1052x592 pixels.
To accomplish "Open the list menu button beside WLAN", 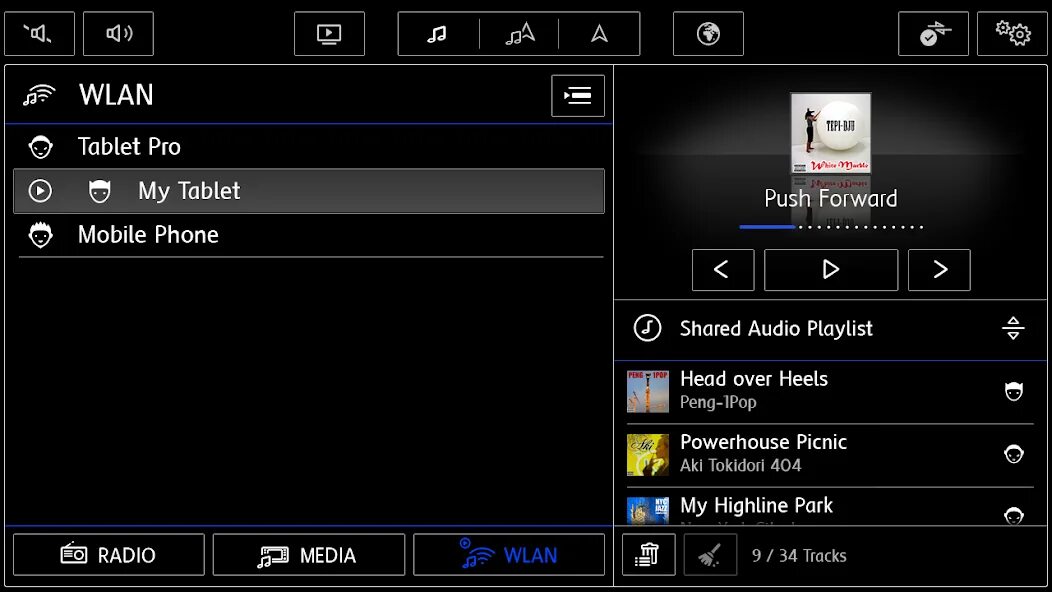I will click(x=578, y=96).
